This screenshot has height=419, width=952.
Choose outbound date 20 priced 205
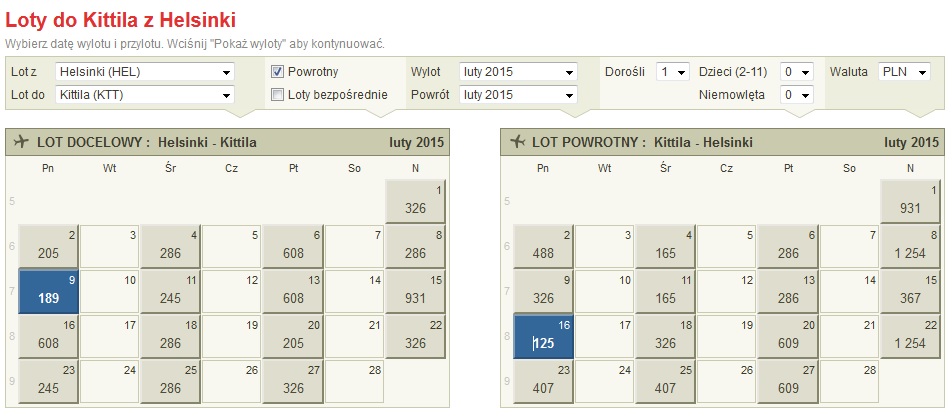point(293,336)
